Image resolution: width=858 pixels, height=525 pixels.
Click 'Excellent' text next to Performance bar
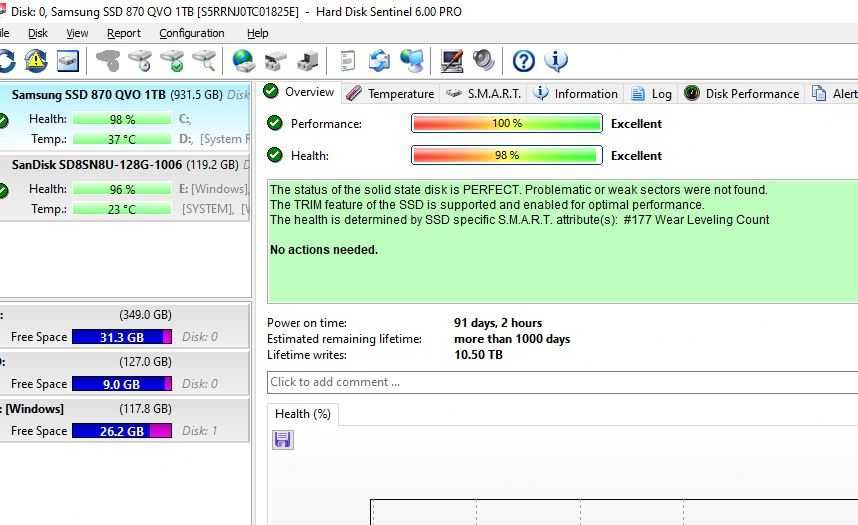coord(636,124)
